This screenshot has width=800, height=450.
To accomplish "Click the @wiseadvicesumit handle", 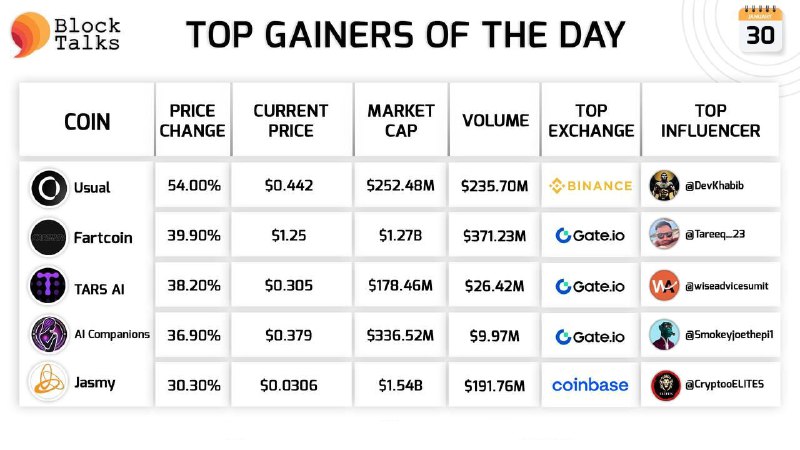I will tap(727, 286).
